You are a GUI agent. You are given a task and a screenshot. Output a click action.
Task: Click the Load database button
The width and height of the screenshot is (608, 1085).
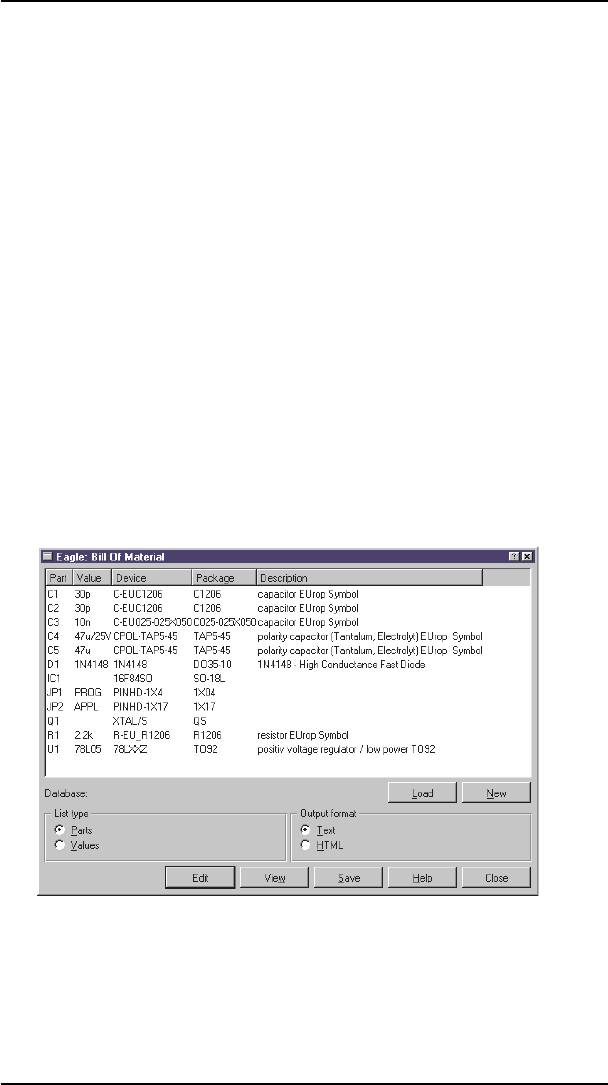pos(422,793)
